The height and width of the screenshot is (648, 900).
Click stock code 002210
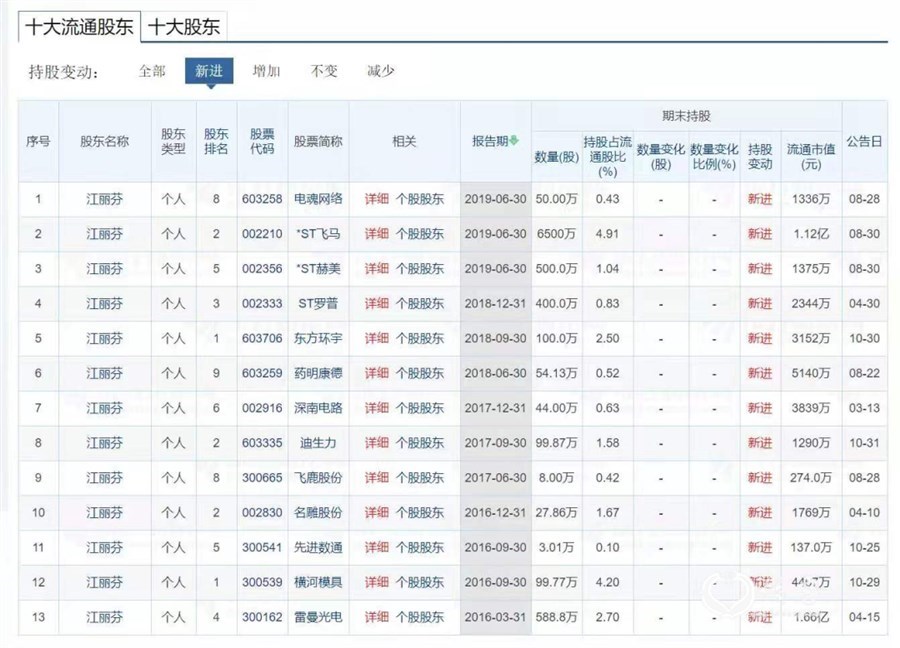pyautogui.click(x=262, y=234)
